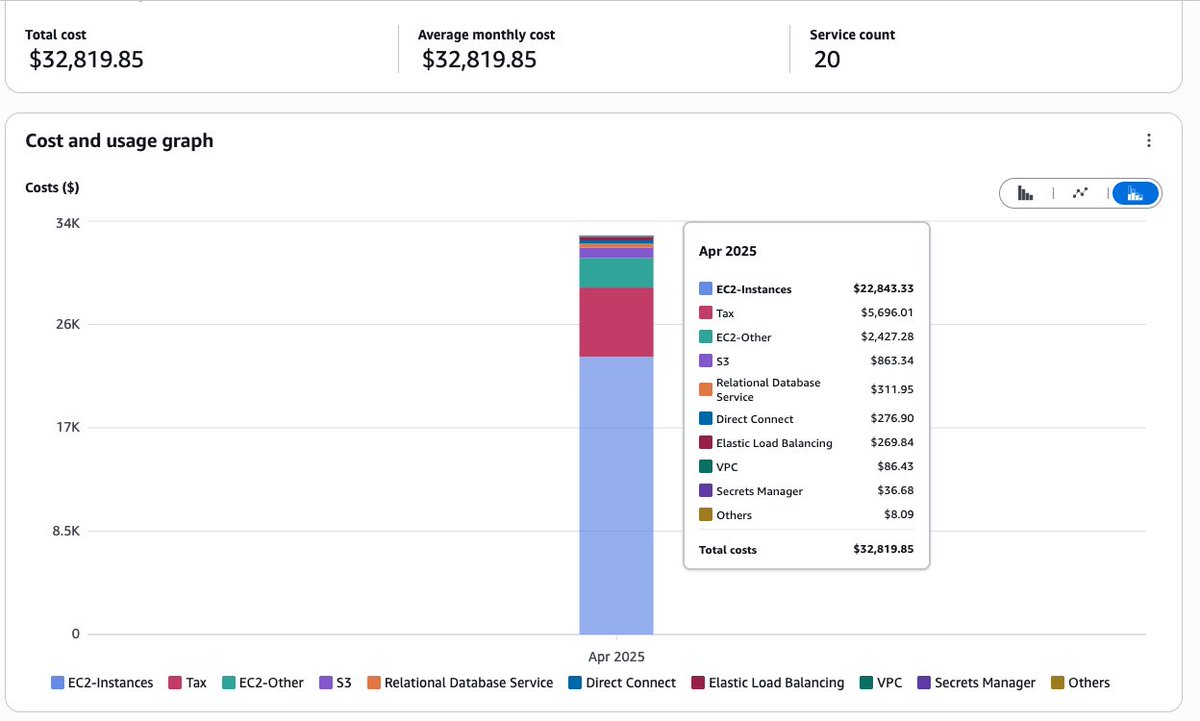This screenshot has width=1200, height=721.
Task: Click EC2-Other segment of the stacked bar
Action: tap(616, 273)
